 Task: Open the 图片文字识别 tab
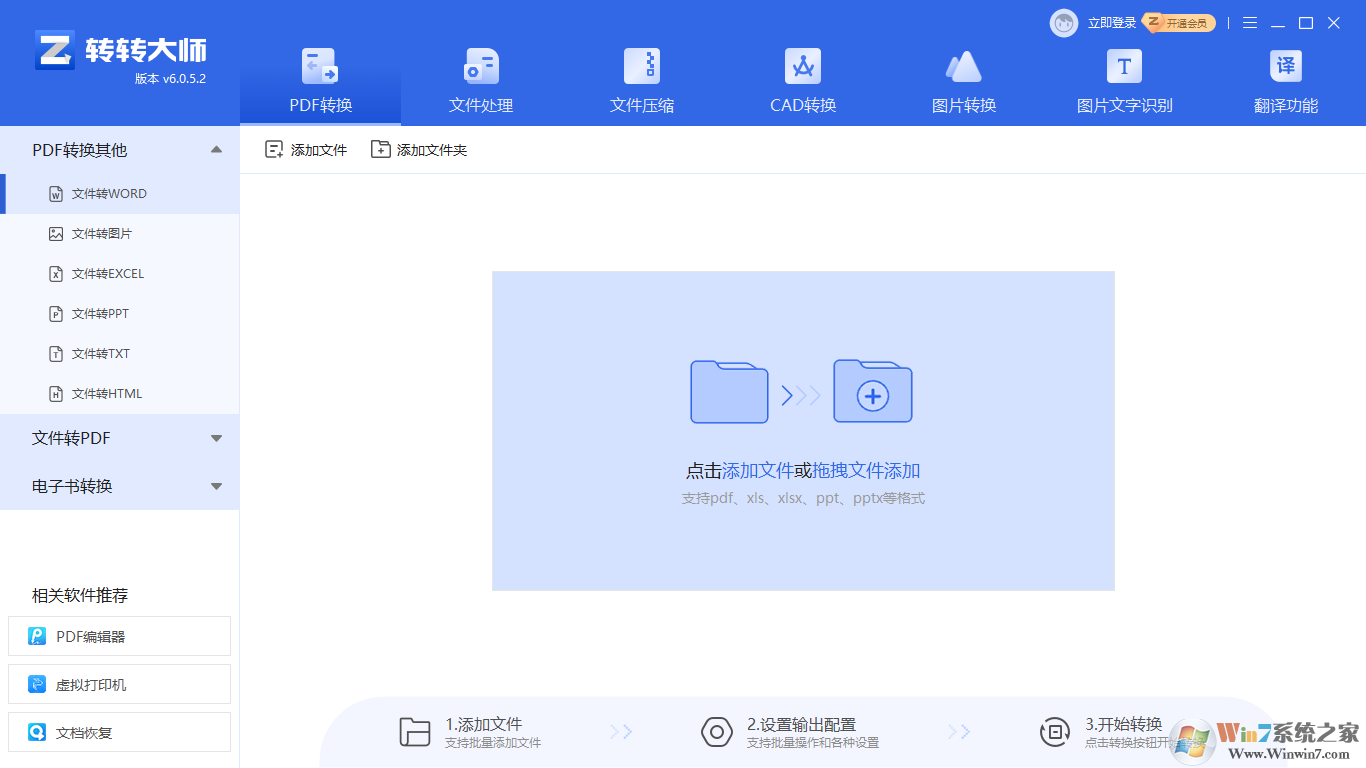[1124, 82]
